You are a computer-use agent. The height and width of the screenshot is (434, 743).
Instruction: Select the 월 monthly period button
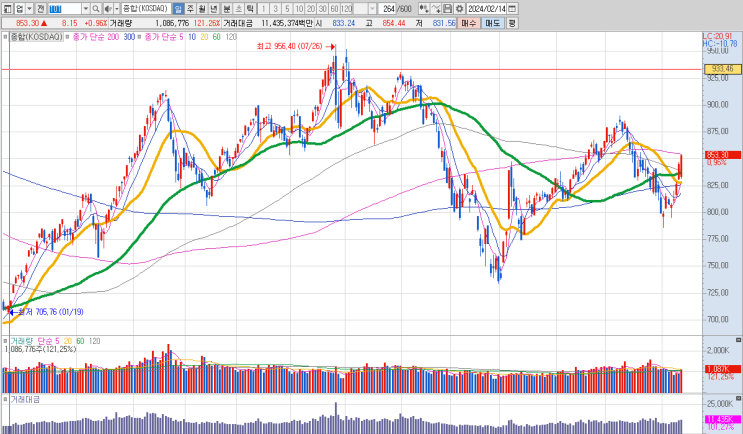point(202,9)
